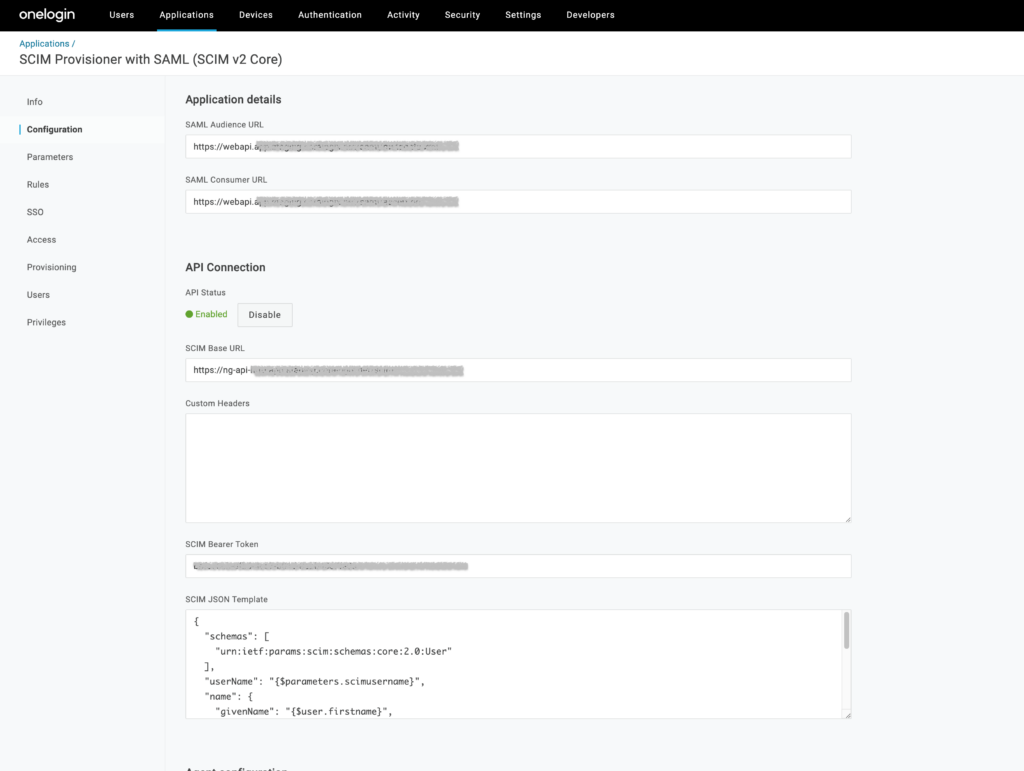Click inside the Custom Headers text area
1024x771 pixels.
click(518, 468)
